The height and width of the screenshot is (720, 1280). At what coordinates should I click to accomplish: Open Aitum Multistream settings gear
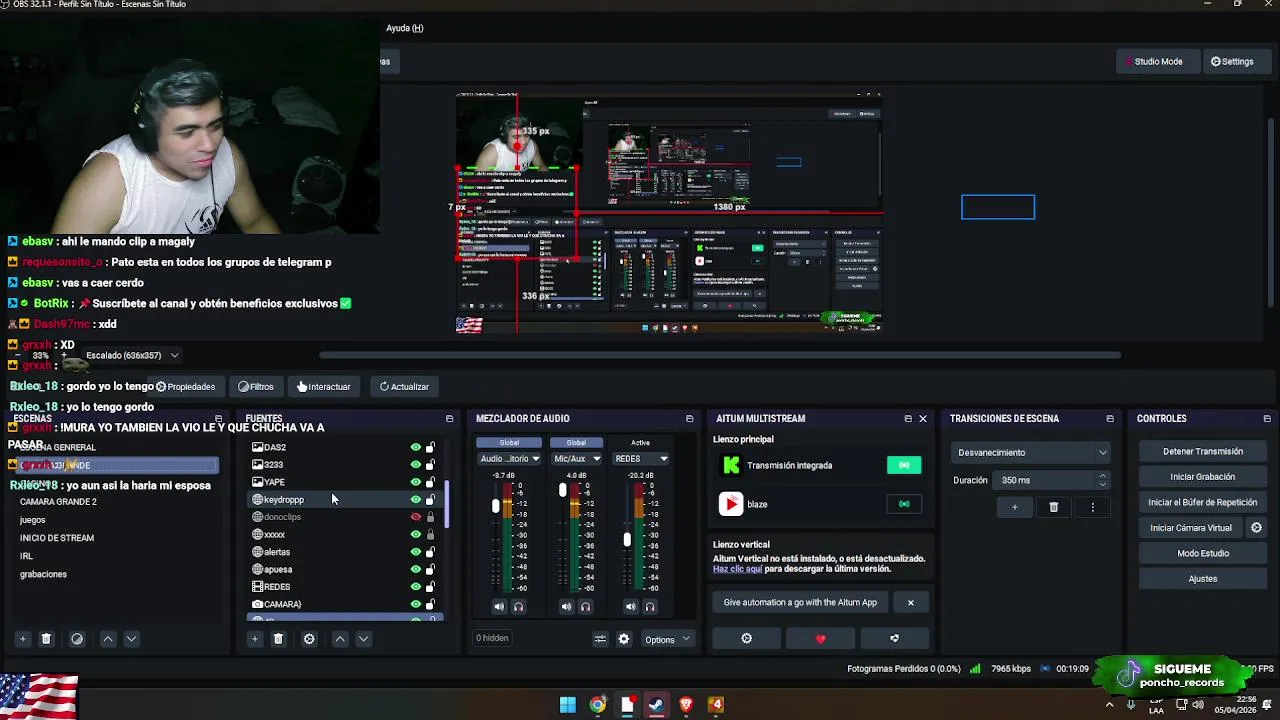pos(746,638)
